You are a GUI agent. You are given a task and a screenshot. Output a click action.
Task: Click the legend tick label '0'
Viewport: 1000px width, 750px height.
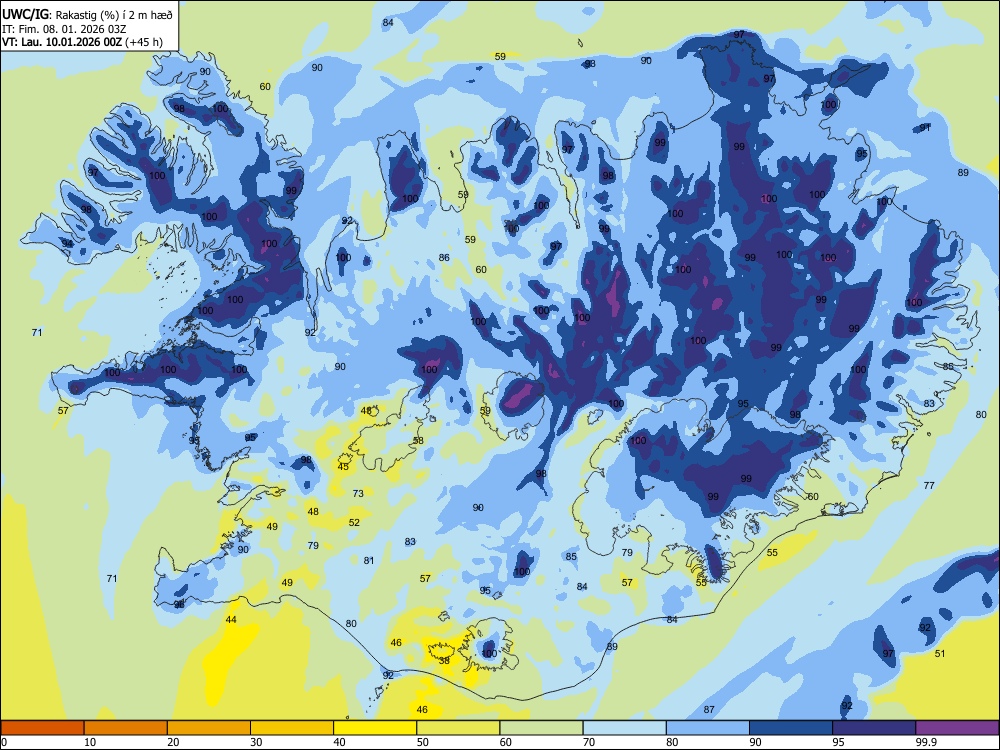coord(4,742)
